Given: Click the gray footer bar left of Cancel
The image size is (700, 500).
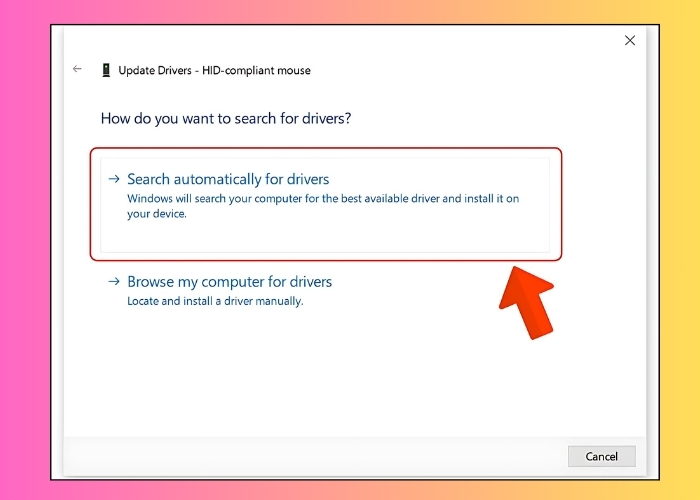Looking at the screenshot, I should tap(300, 456).
